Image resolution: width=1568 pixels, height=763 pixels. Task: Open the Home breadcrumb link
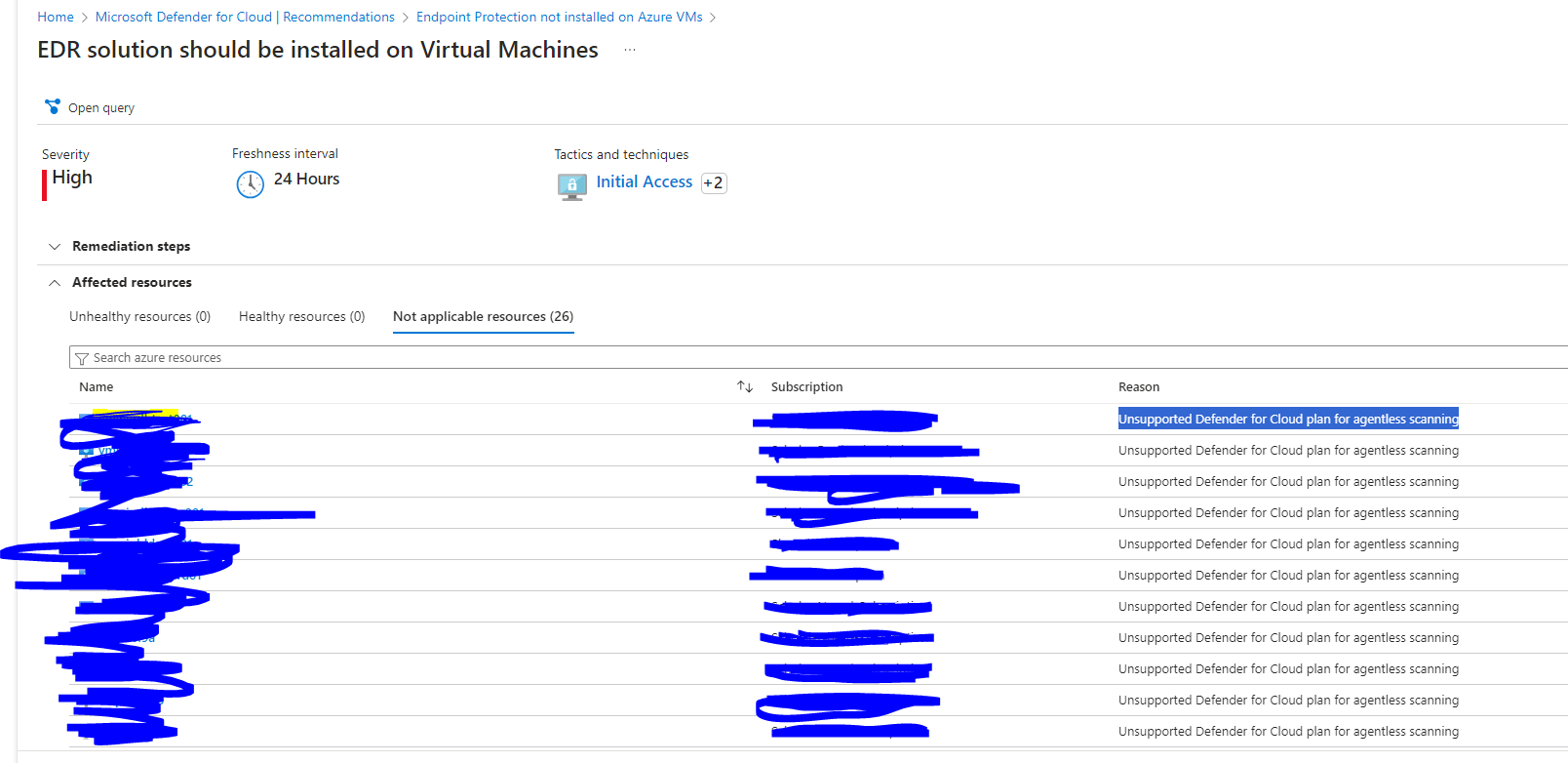point(56,17)
